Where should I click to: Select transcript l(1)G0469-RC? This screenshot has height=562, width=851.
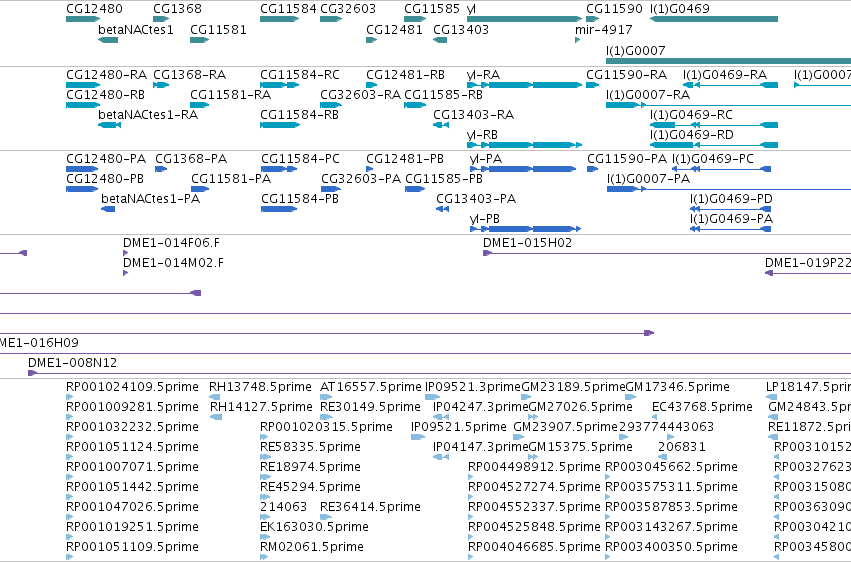[x=714, y=125]
